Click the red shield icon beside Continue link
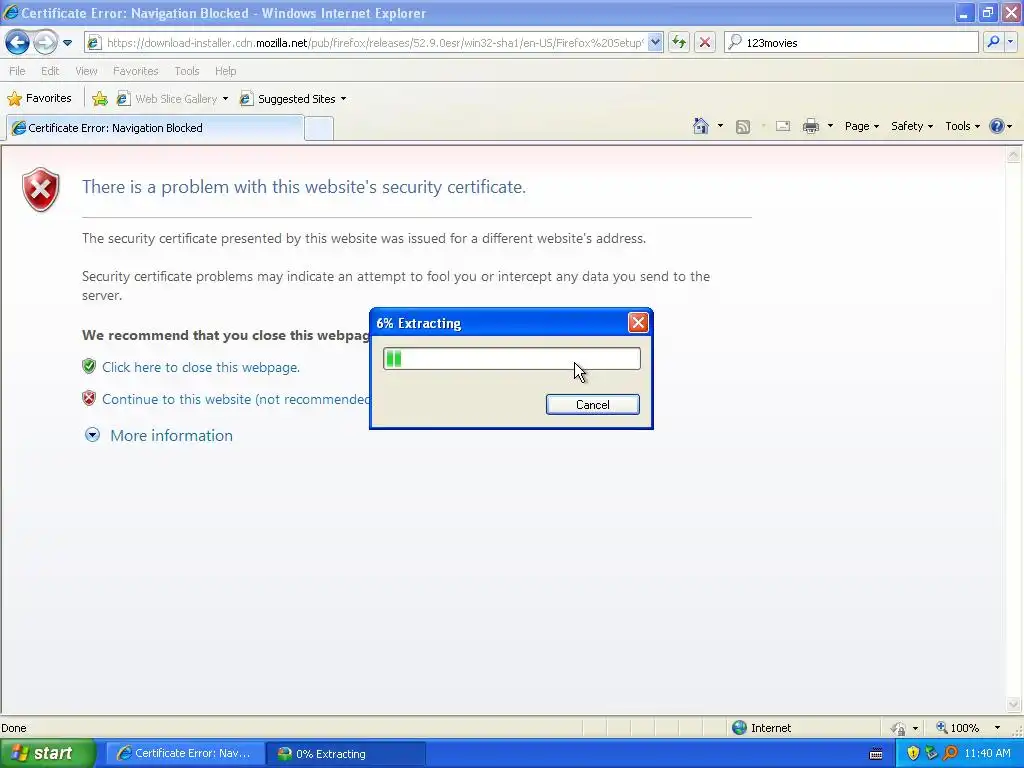The image size is (1024, 768). point(89,398)
